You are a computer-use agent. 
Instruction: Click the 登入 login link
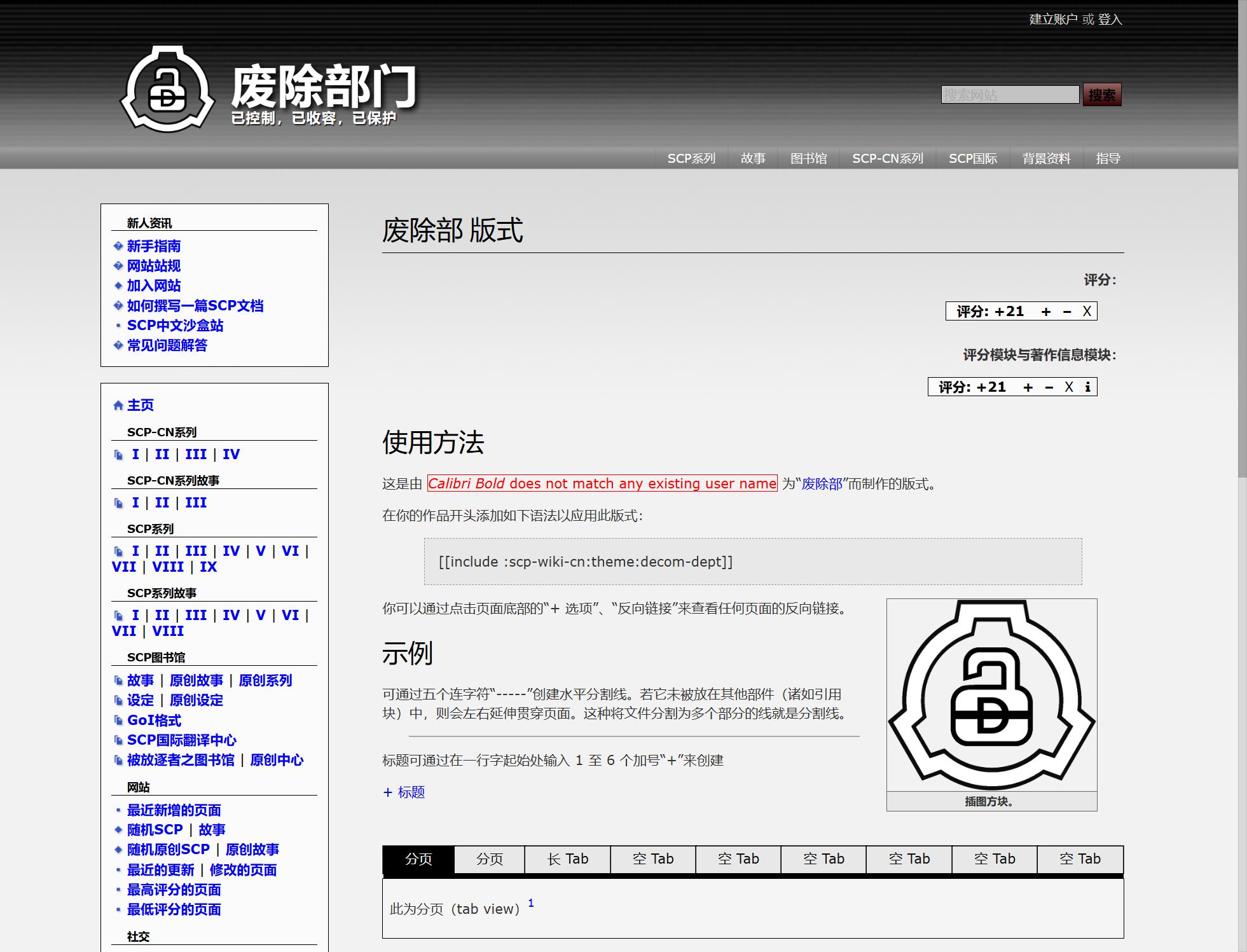pos(1110,20)
